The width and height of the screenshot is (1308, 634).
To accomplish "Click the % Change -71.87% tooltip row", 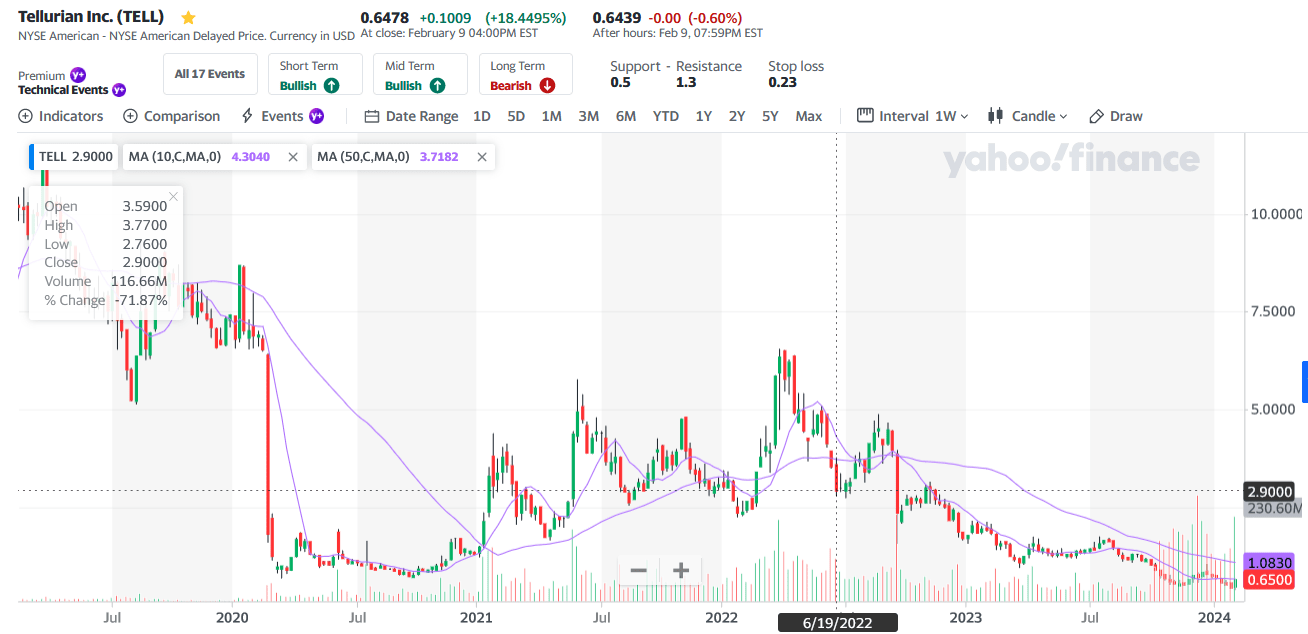I will tap(106, 300).
